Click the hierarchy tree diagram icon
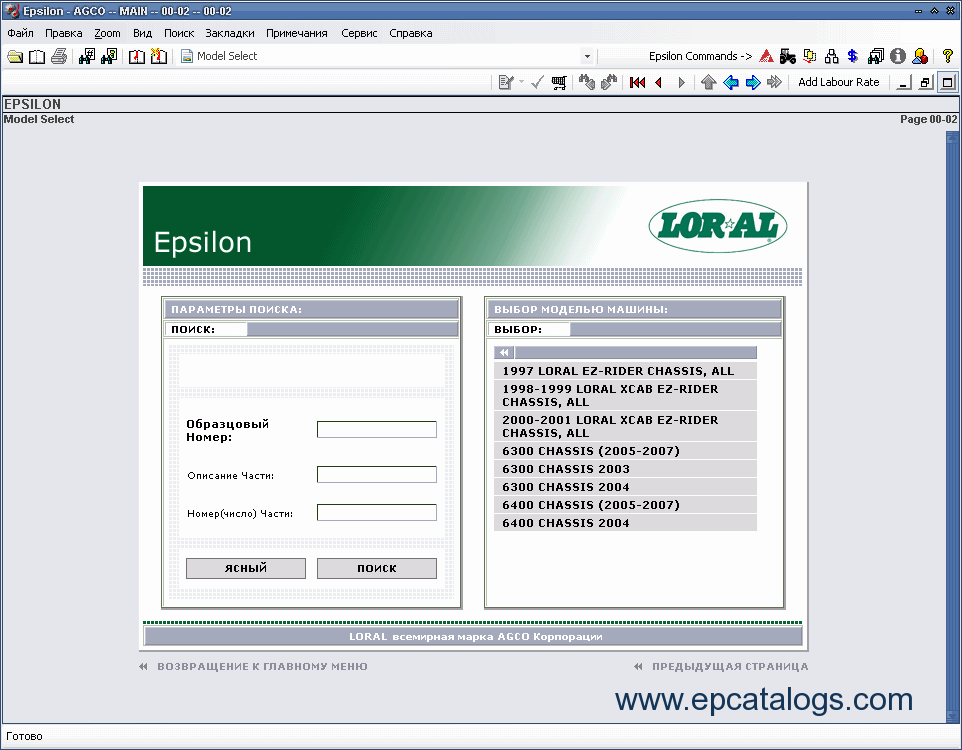This screenshot has height=750, width=962. [831, 56]
